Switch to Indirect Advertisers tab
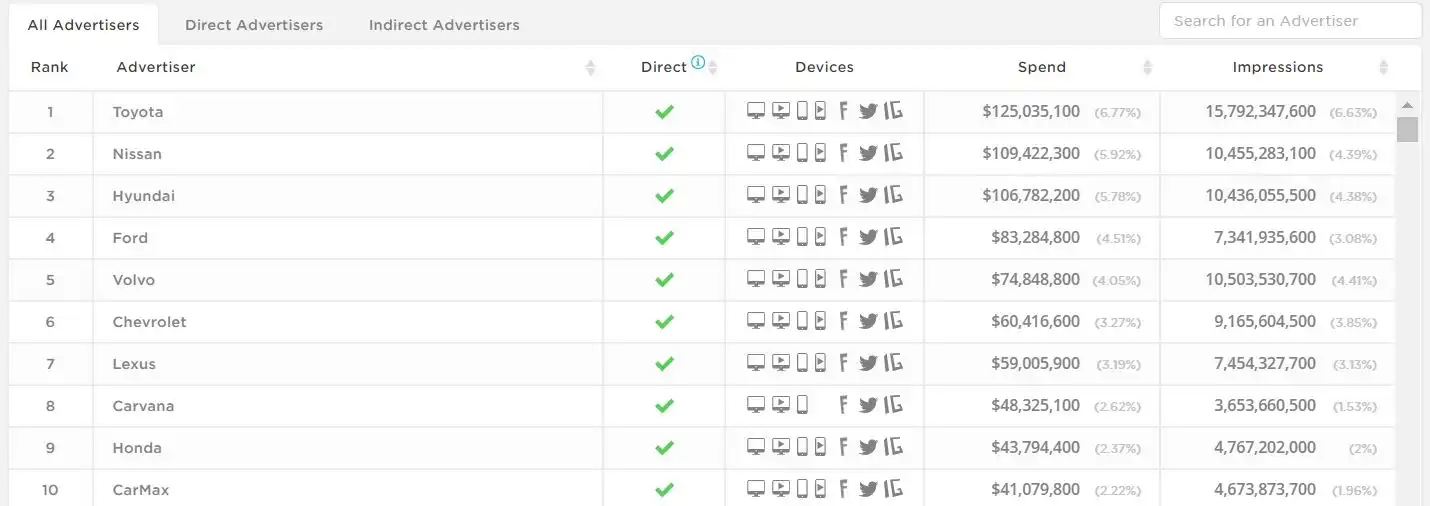The image size is (1430, 506). point(444,25)
